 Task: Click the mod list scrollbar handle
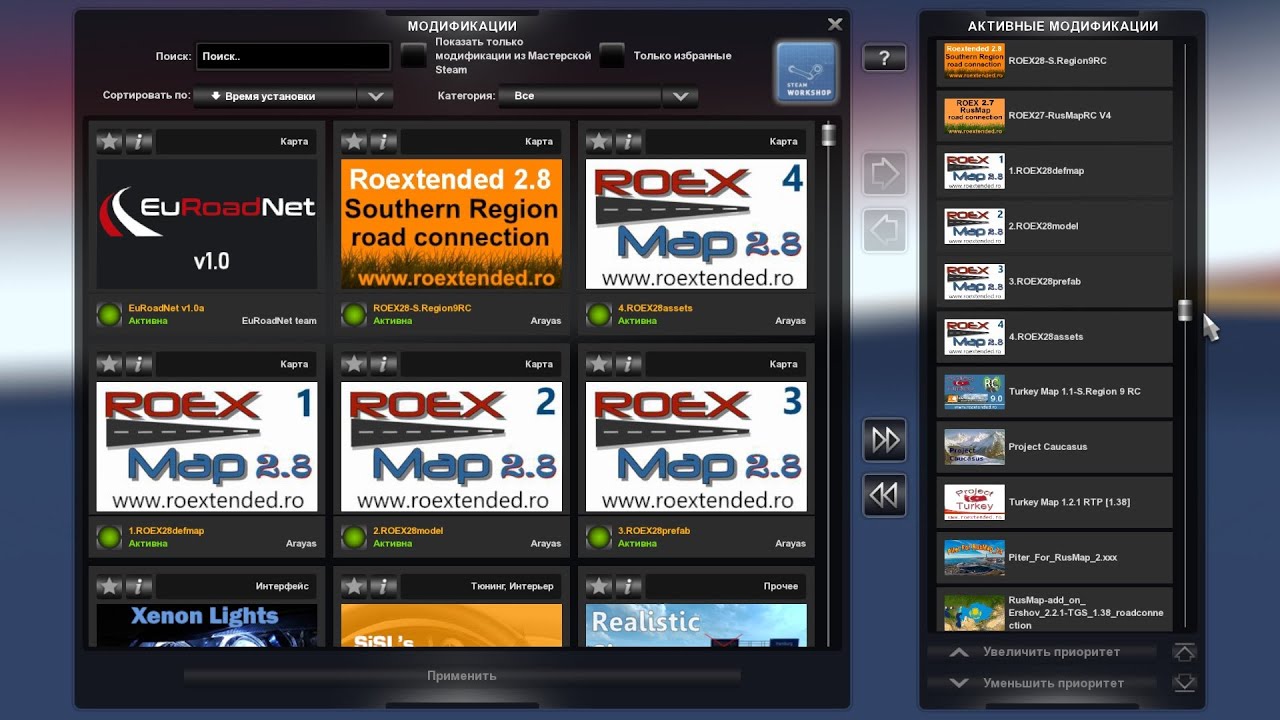pyautogui.click(x=828, y=135)
